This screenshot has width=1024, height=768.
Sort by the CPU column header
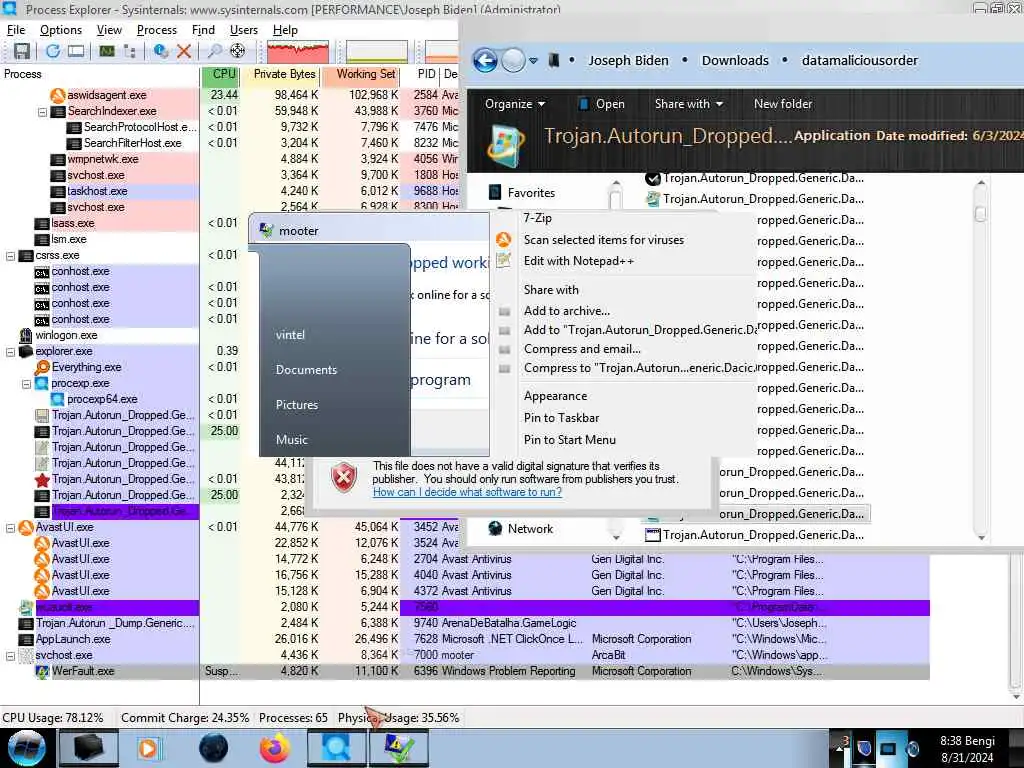pyautogui.click(x=220, y=74)
